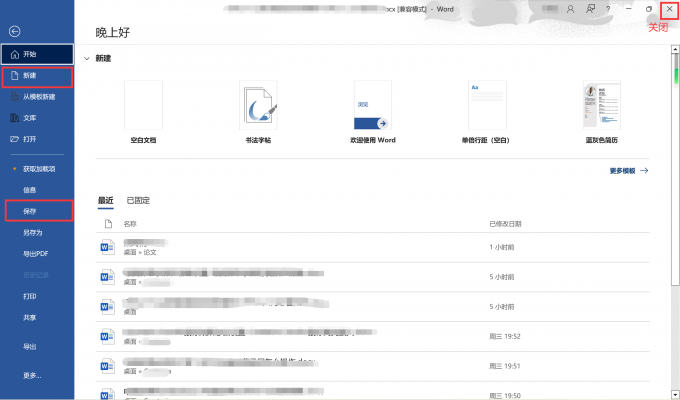Click the Word icon of the 周三 19:52 file

[108, 336]
